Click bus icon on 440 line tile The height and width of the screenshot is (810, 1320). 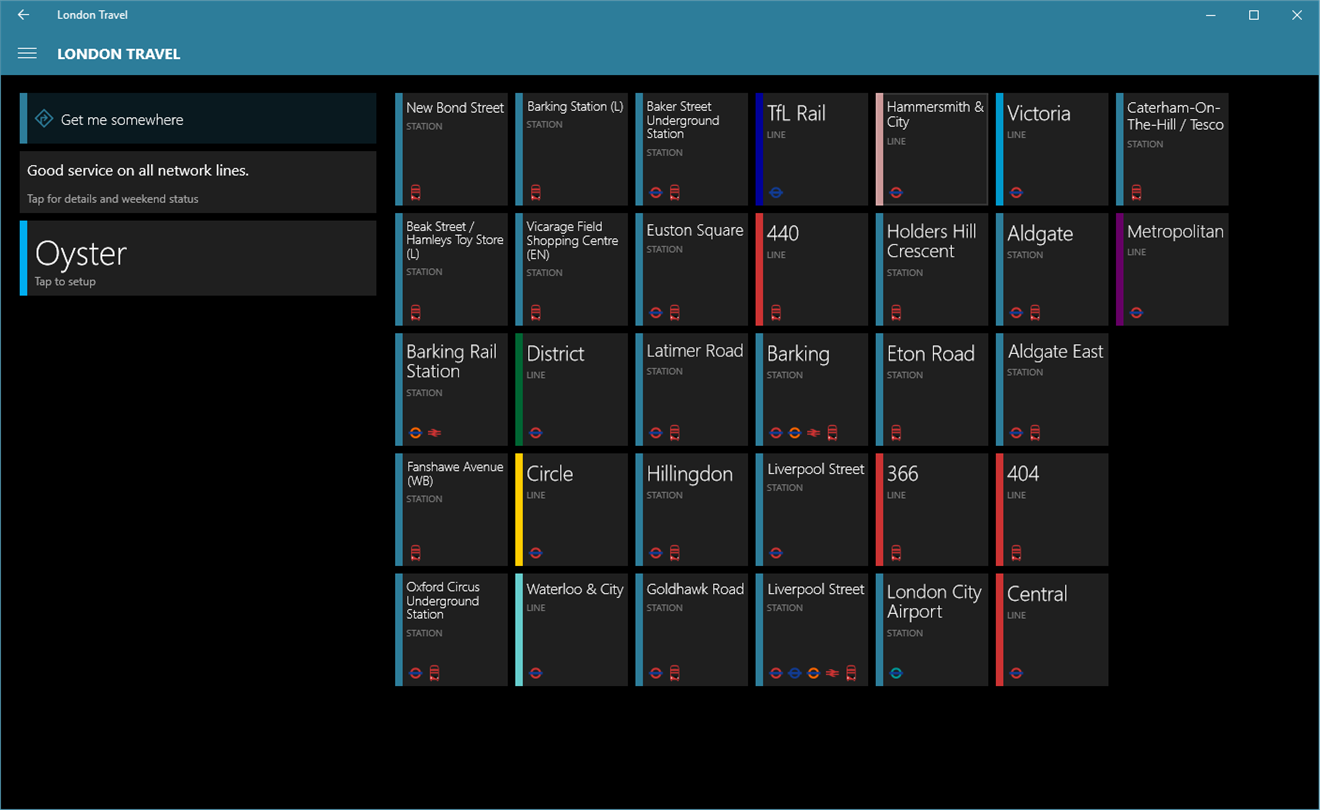pyautogui.click(x=776, y=313)
